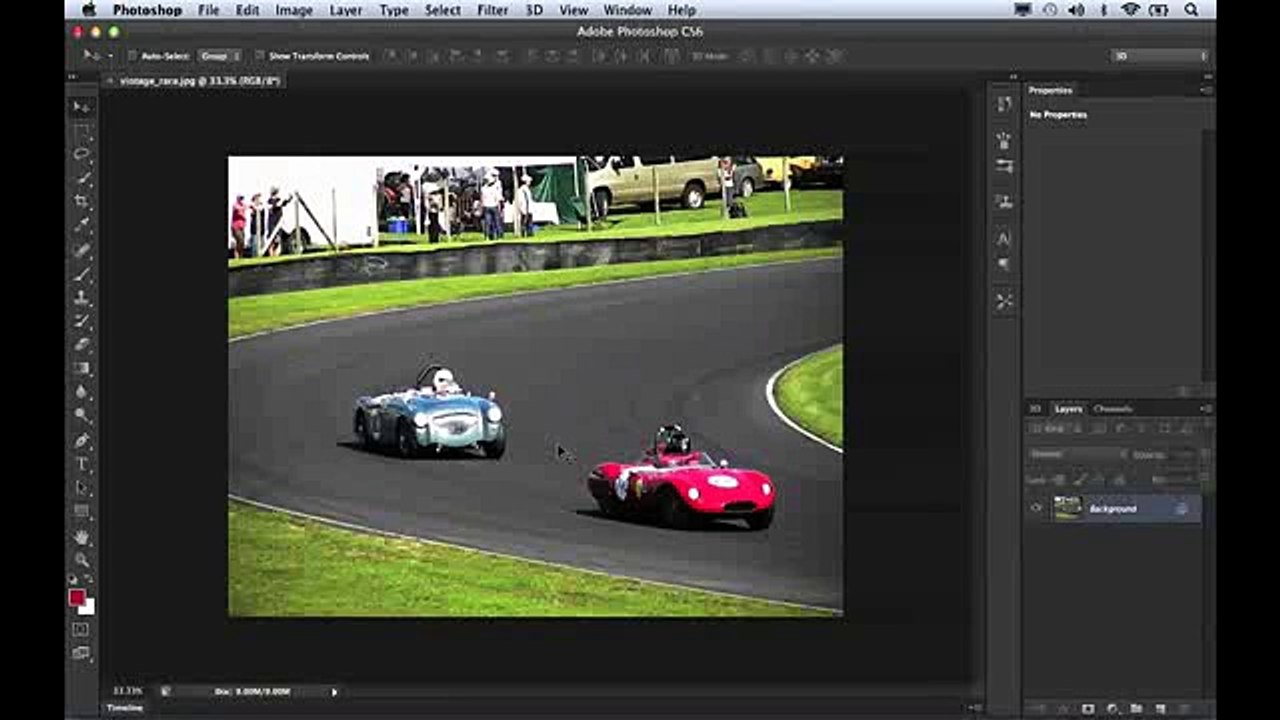Select the Path Selection tool

pyautogui.click(x=82, y=489)
